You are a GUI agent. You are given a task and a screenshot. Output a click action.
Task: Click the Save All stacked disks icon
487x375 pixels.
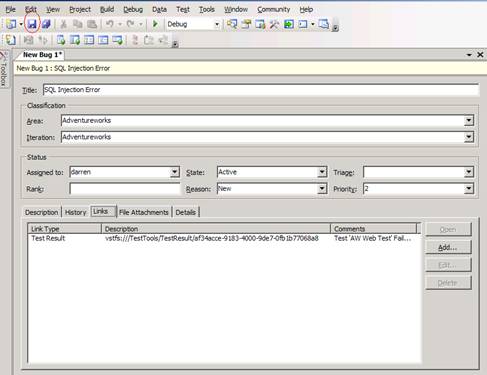(46, 24)
